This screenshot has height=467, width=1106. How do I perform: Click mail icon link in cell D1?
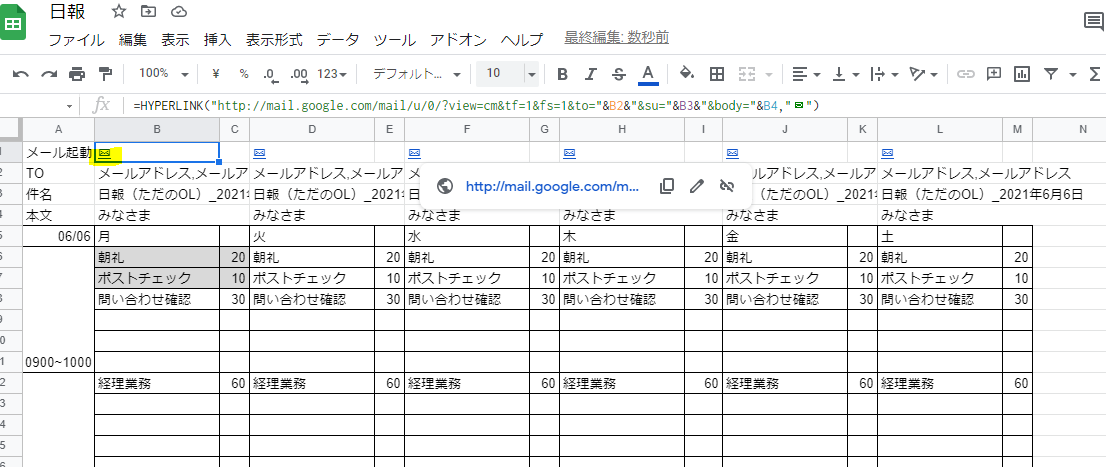click(258, 152)
